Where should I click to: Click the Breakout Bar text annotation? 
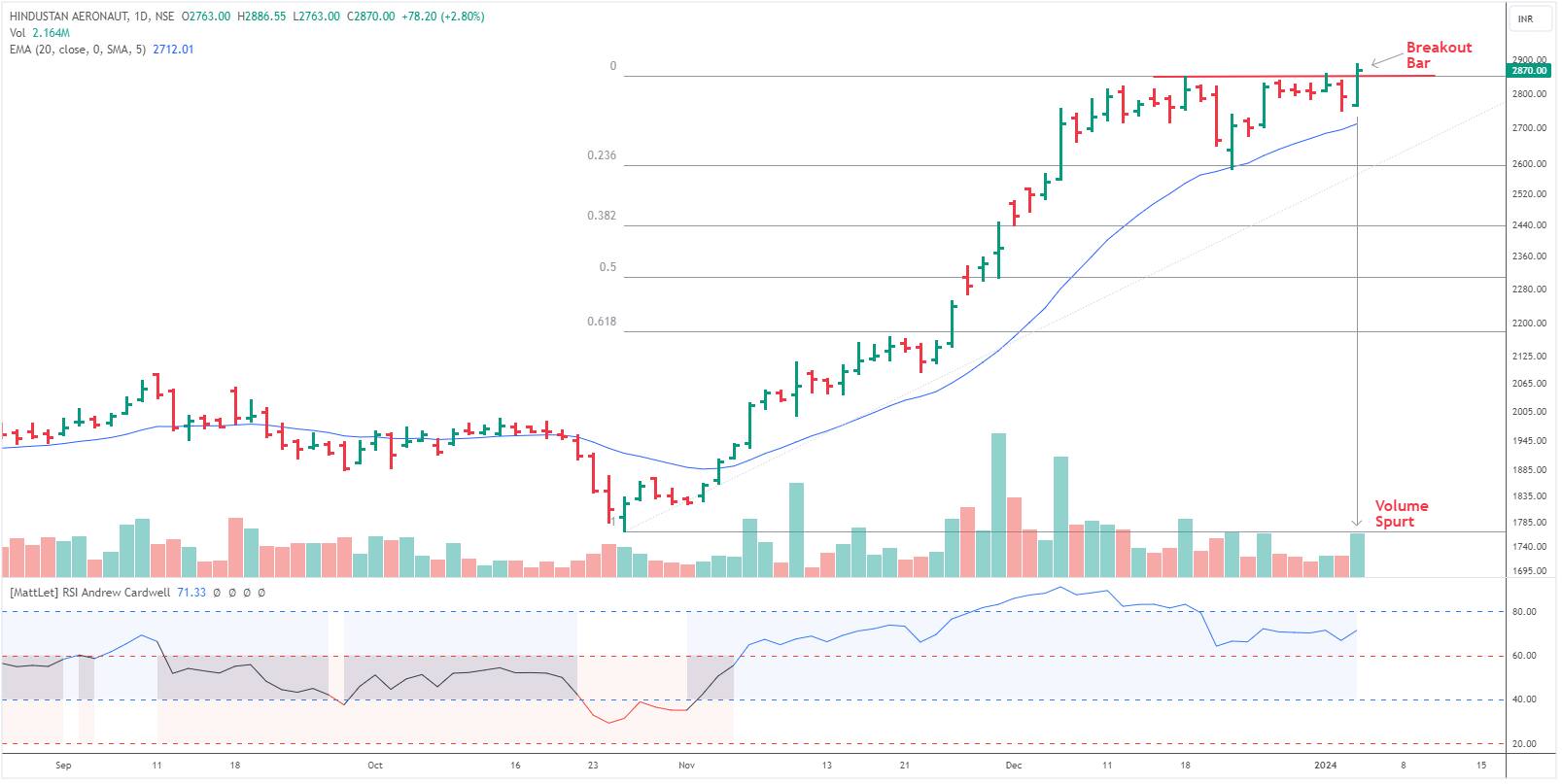coord(1439,54)
